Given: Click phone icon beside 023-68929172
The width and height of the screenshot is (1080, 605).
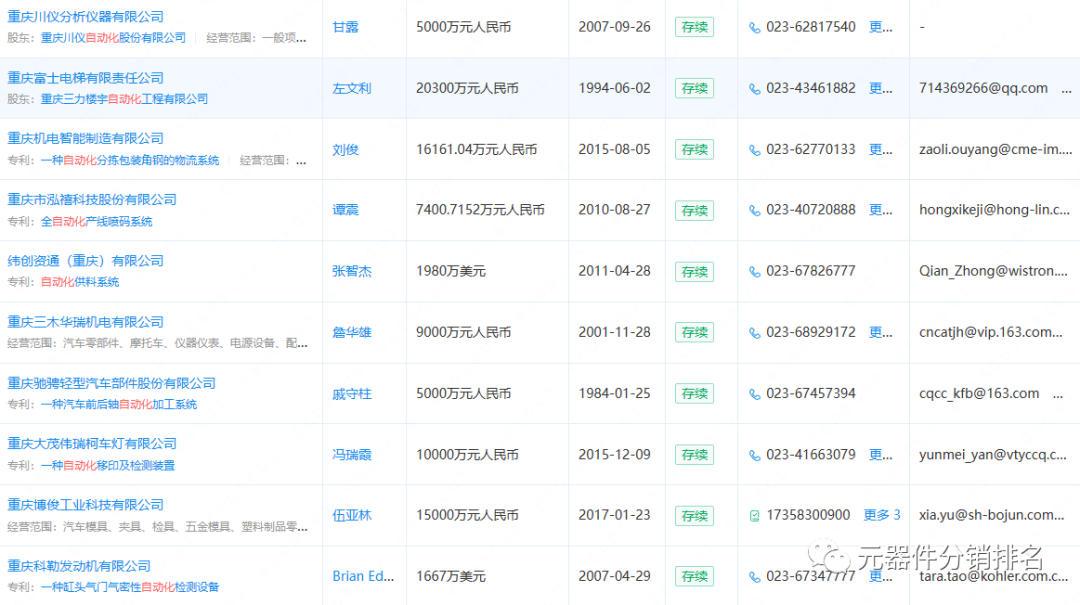Looking at the screenshot, I should [754, 333].
